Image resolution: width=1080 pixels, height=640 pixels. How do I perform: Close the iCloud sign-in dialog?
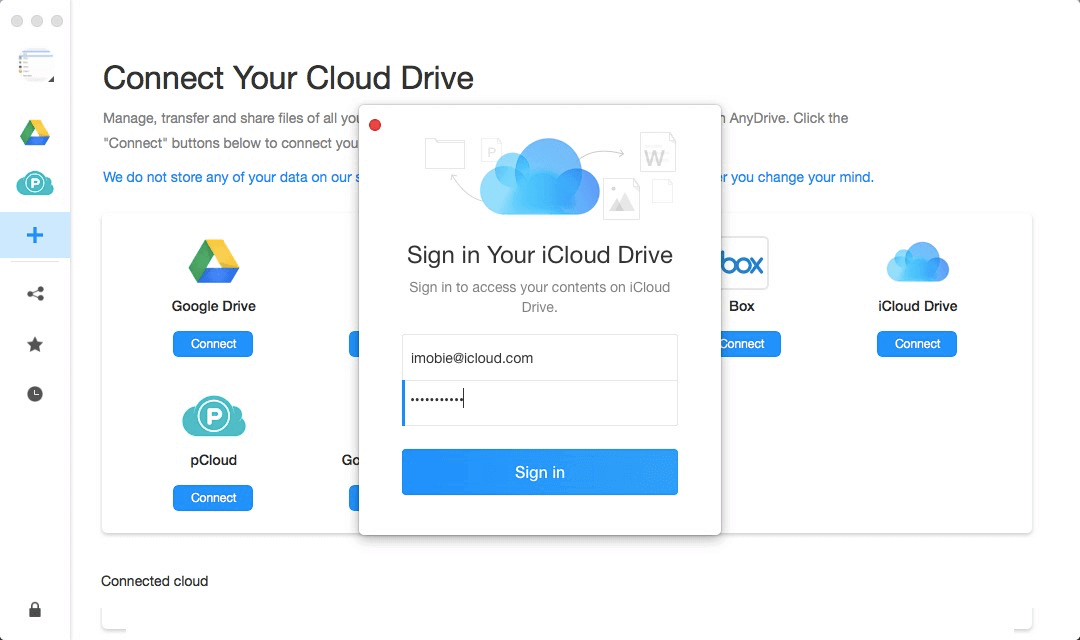coord(375,125)
